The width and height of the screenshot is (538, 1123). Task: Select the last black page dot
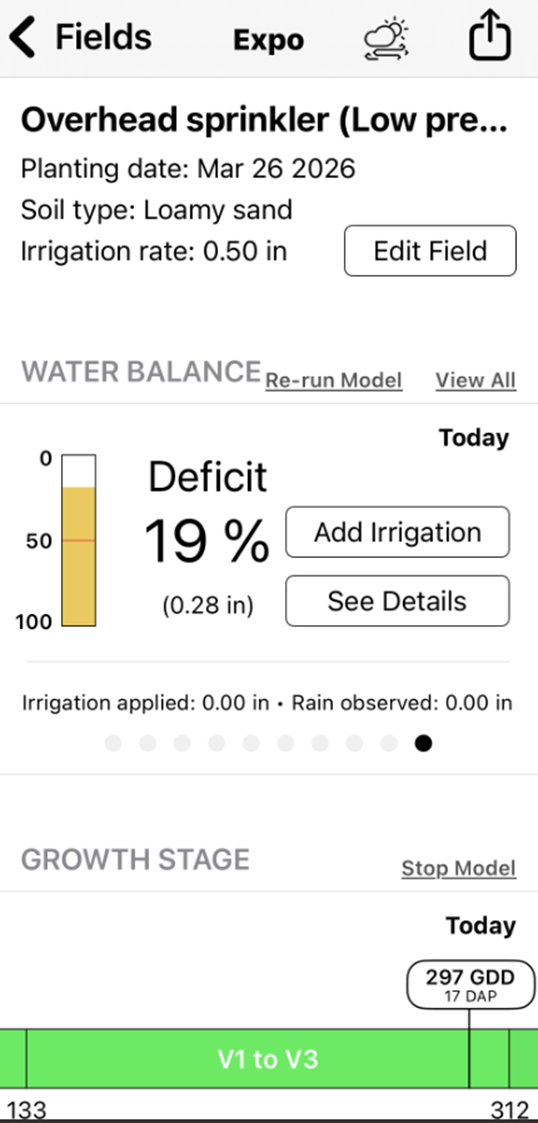423,743
